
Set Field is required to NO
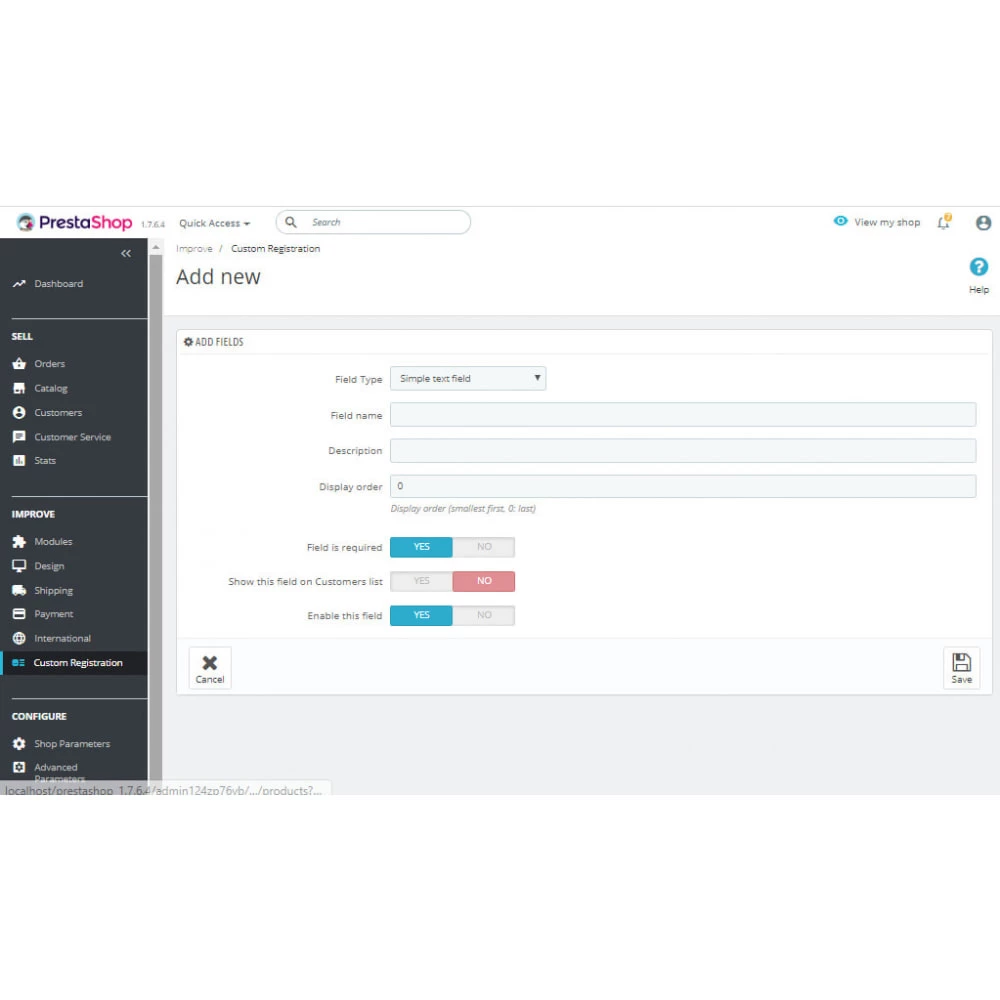point(484,547)
